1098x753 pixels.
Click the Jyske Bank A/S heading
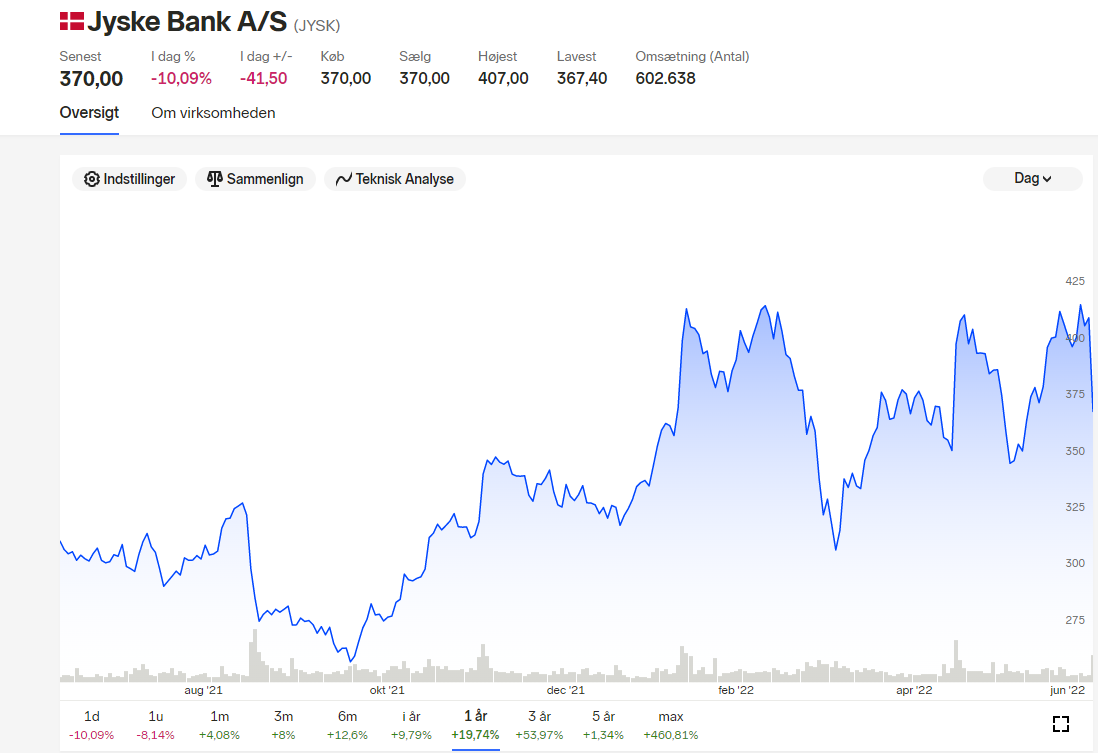tap(187, 22)
